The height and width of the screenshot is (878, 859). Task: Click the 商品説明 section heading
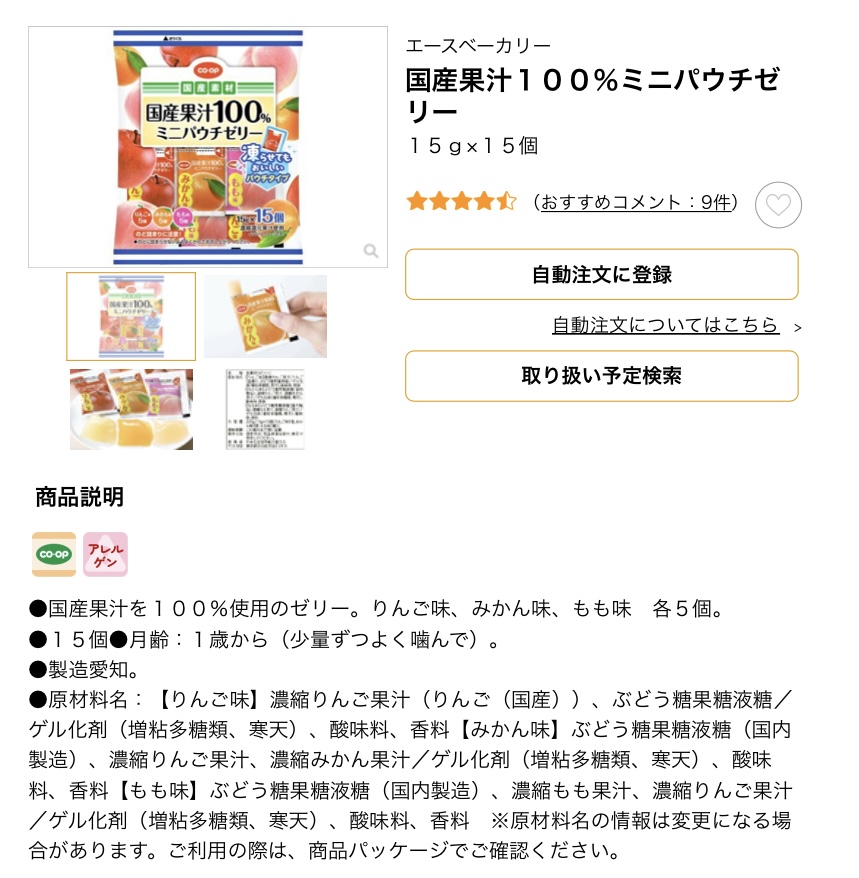tap(80, 497)
